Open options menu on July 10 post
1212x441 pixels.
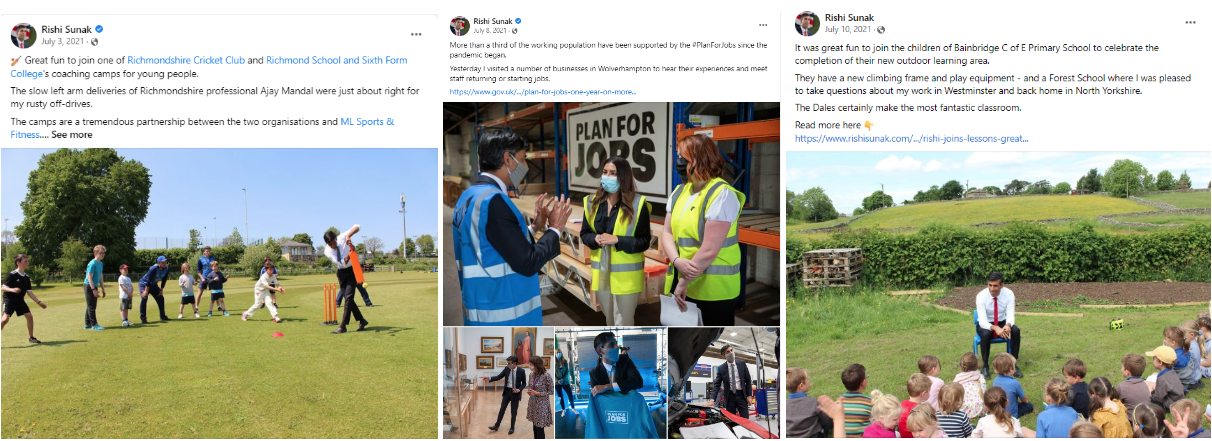(1190, 21)
